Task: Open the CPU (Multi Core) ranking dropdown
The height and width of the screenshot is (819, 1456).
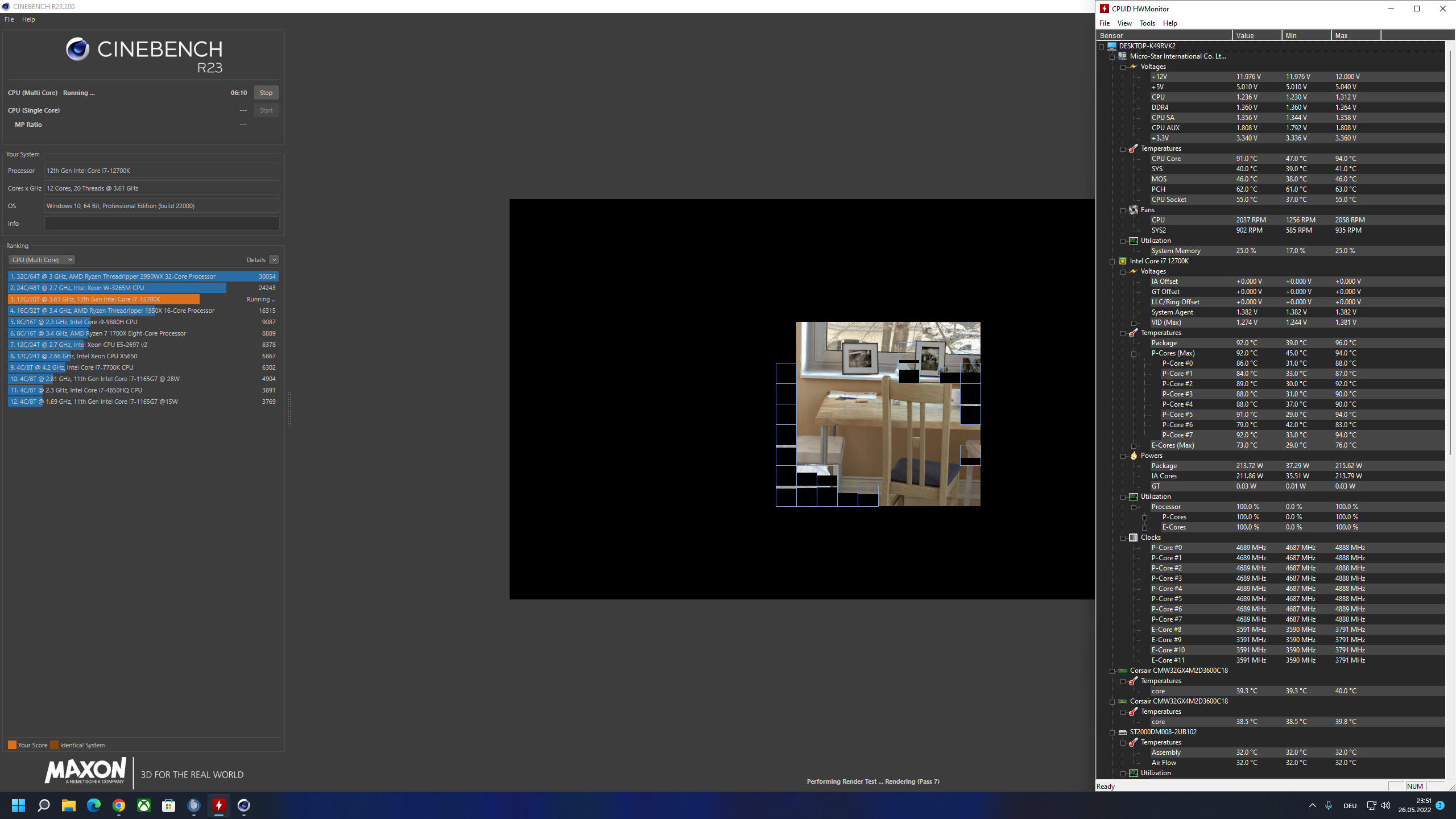Action: [42, 260]
